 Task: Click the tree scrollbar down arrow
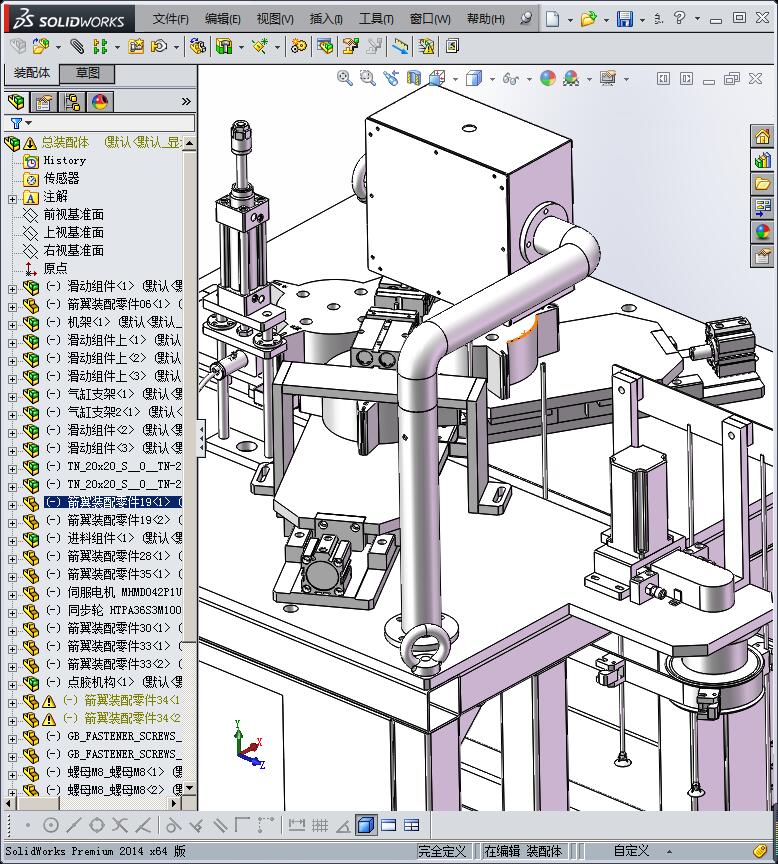pos(190,788)
